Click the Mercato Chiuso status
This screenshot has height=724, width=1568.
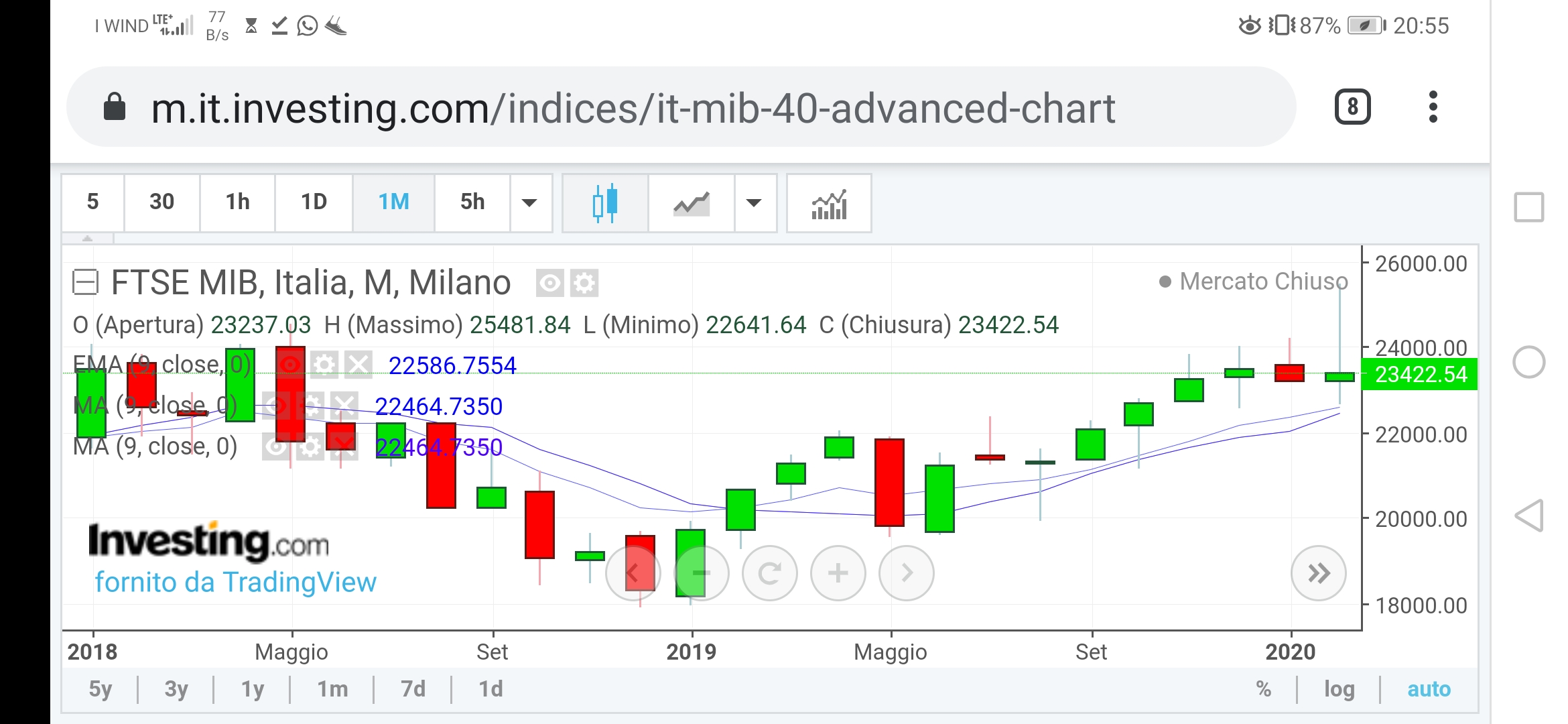coord(1254,282)
